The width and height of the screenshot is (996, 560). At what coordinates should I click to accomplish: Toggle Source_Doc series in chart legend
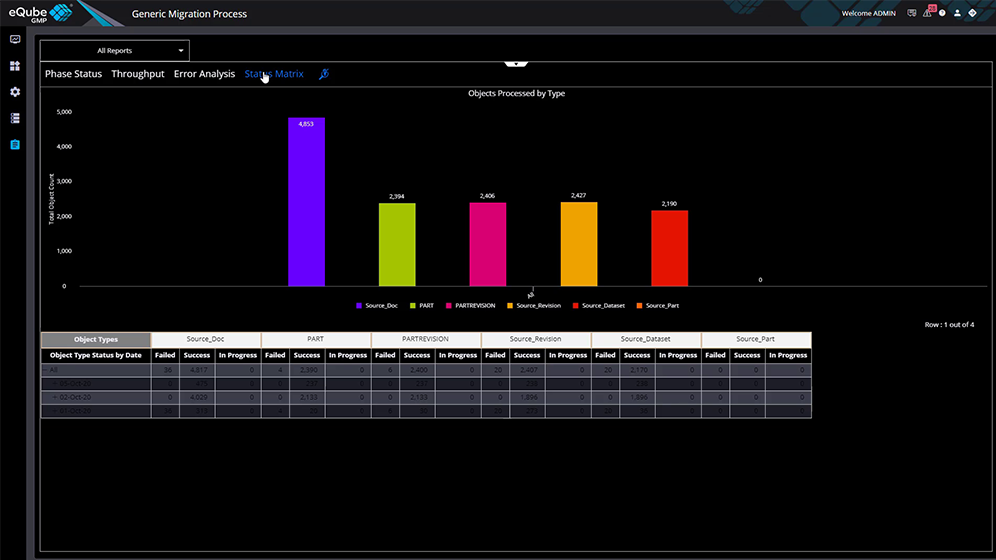(x=379, y=305)
